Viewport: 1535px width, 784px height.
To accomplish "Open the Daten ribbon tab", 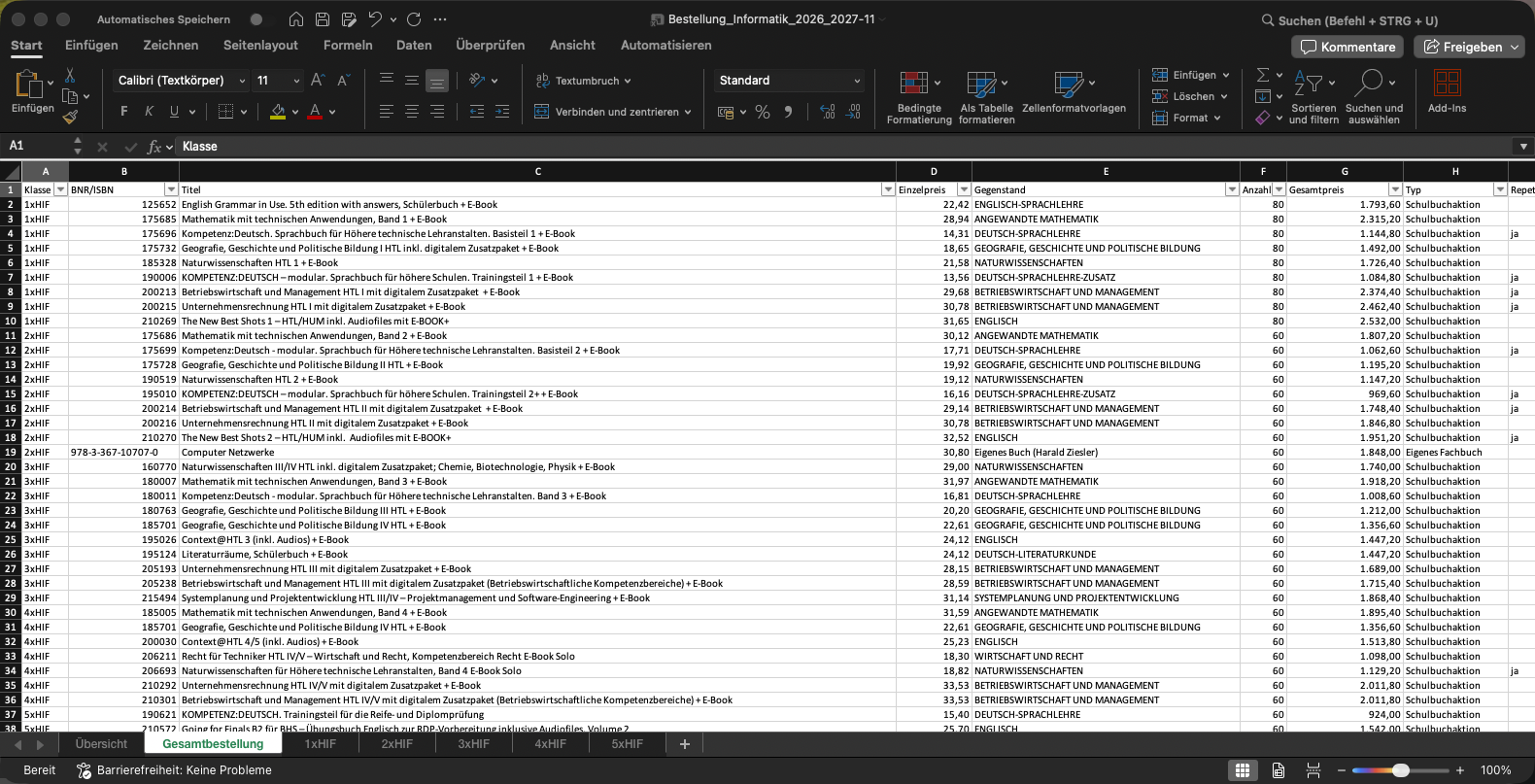I will tap(414, 45).
